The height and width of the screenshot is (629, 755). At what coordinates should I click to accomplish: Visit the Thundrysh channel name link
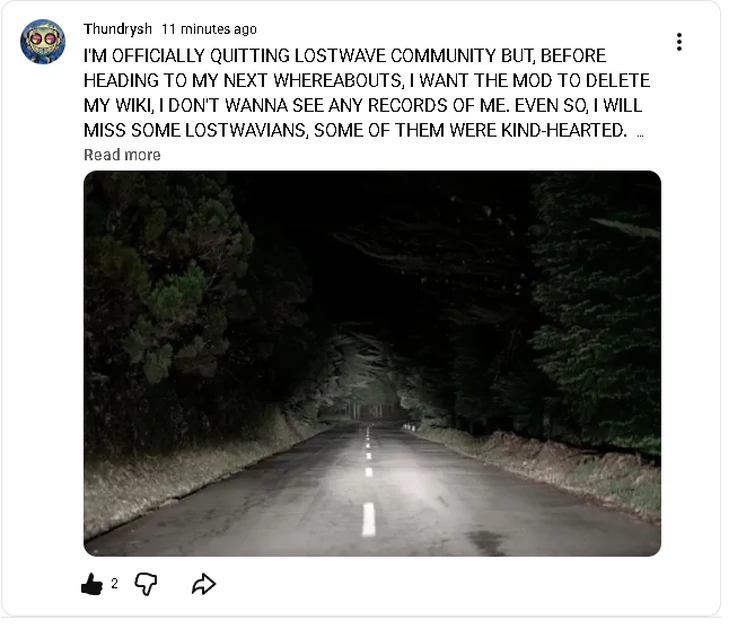coord(117,29)
